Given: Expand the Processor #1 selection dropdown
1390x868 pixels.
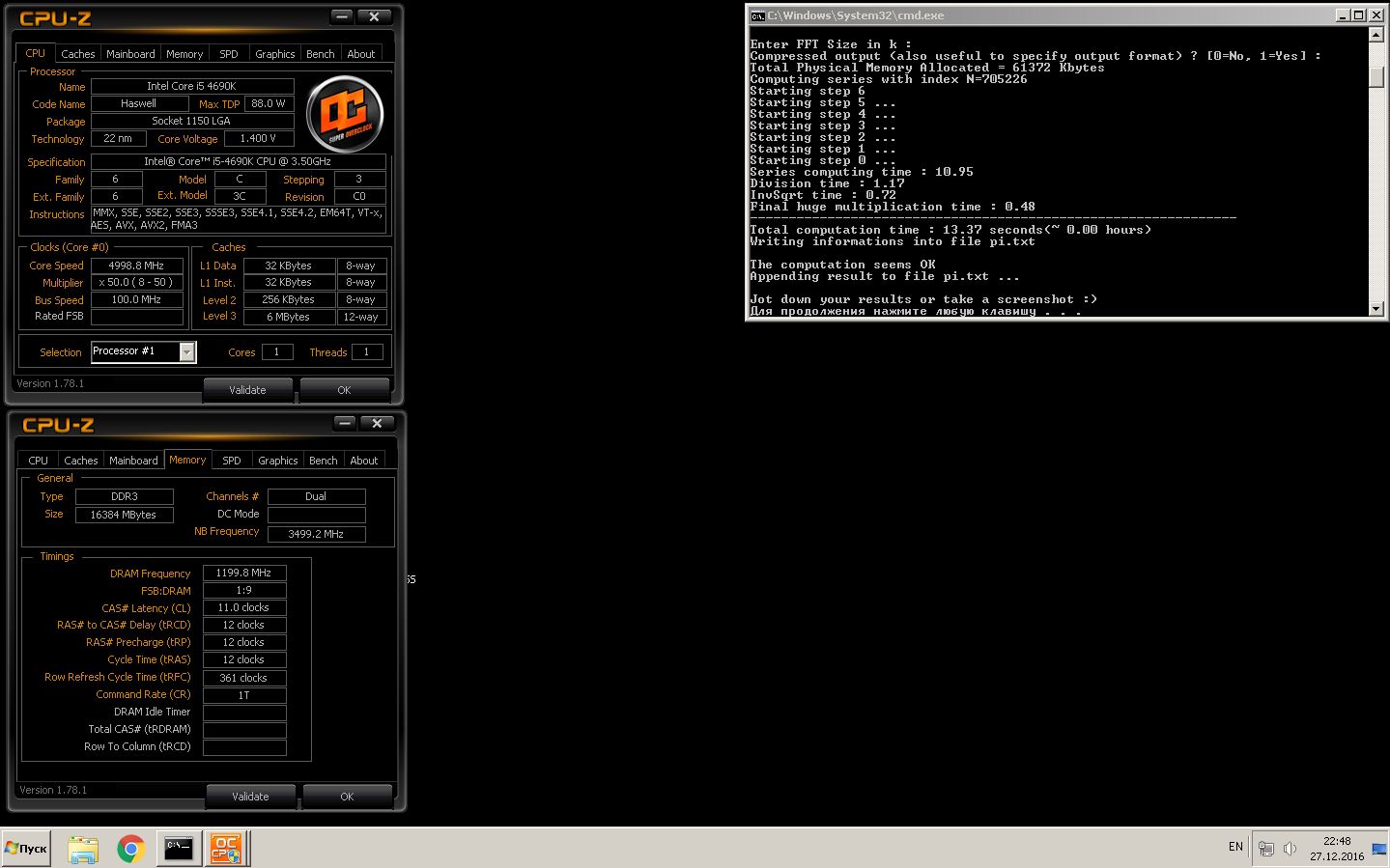Looking at the screenshot, I should [x=187, y=352].
